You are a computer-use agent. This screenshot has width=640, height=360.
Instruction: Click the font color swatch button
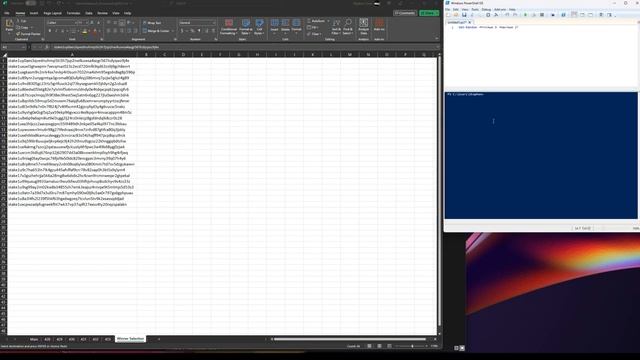pyautogui.click(x=95, y=31)
